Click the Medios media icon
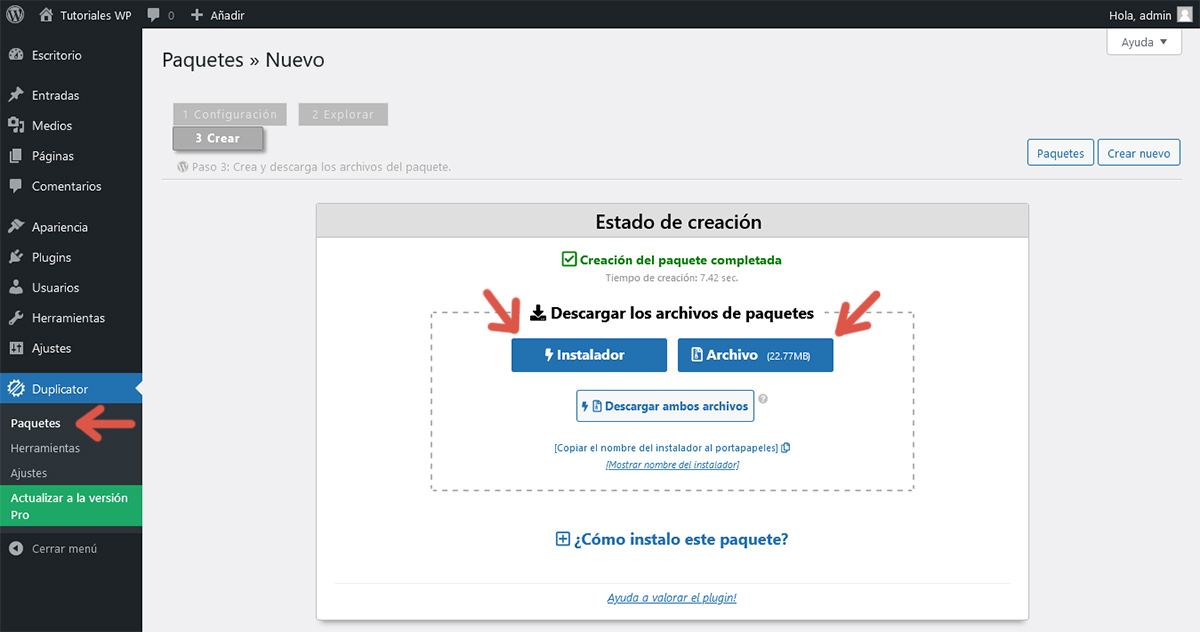This screenshot has height=632, width=1200. tap(16, 126)
